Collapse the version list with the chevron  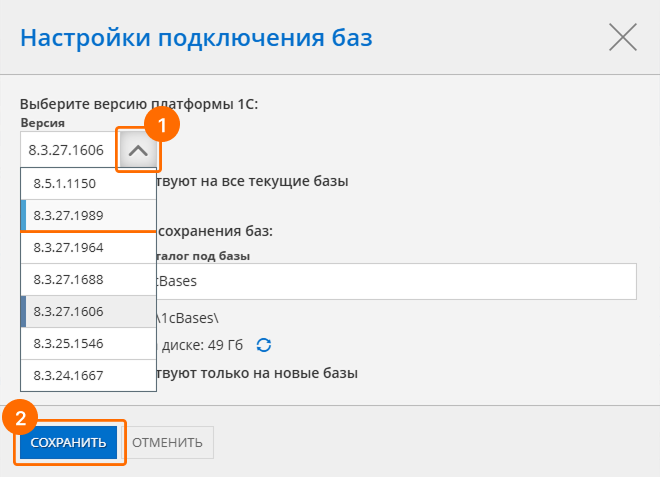coord(138,151)
